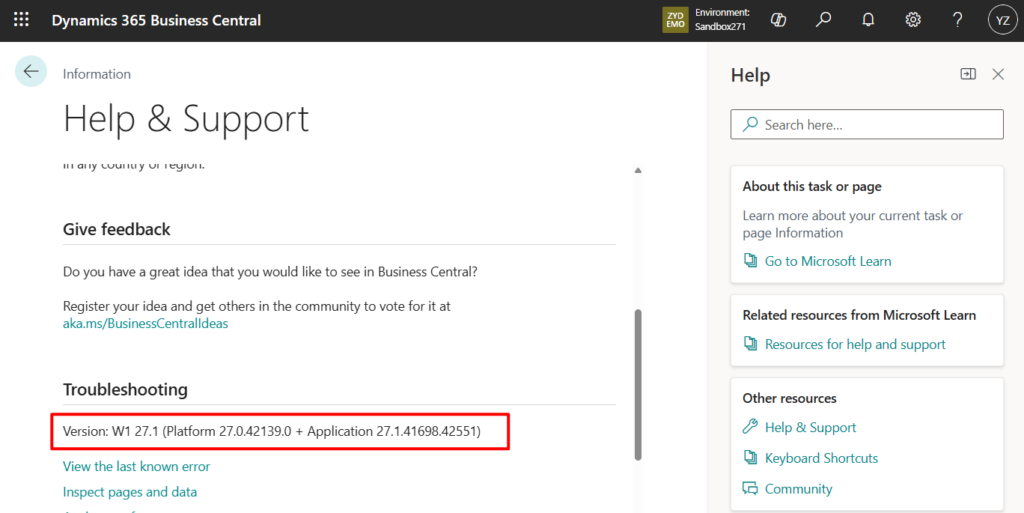Click the Copilot icon in header
1024x513 pixels.
pos(779,20)
